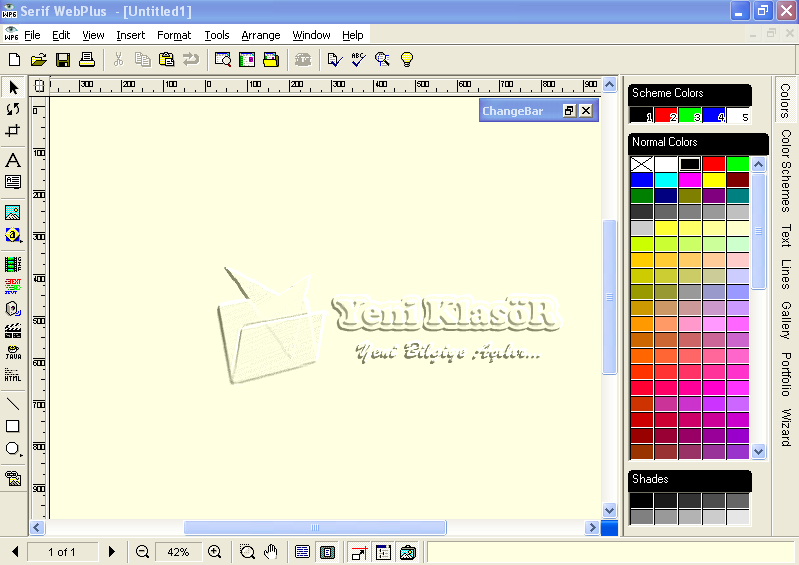799x565 pixels.
Task: Select the Pointer tool in left toolbar
Action: 13,87
